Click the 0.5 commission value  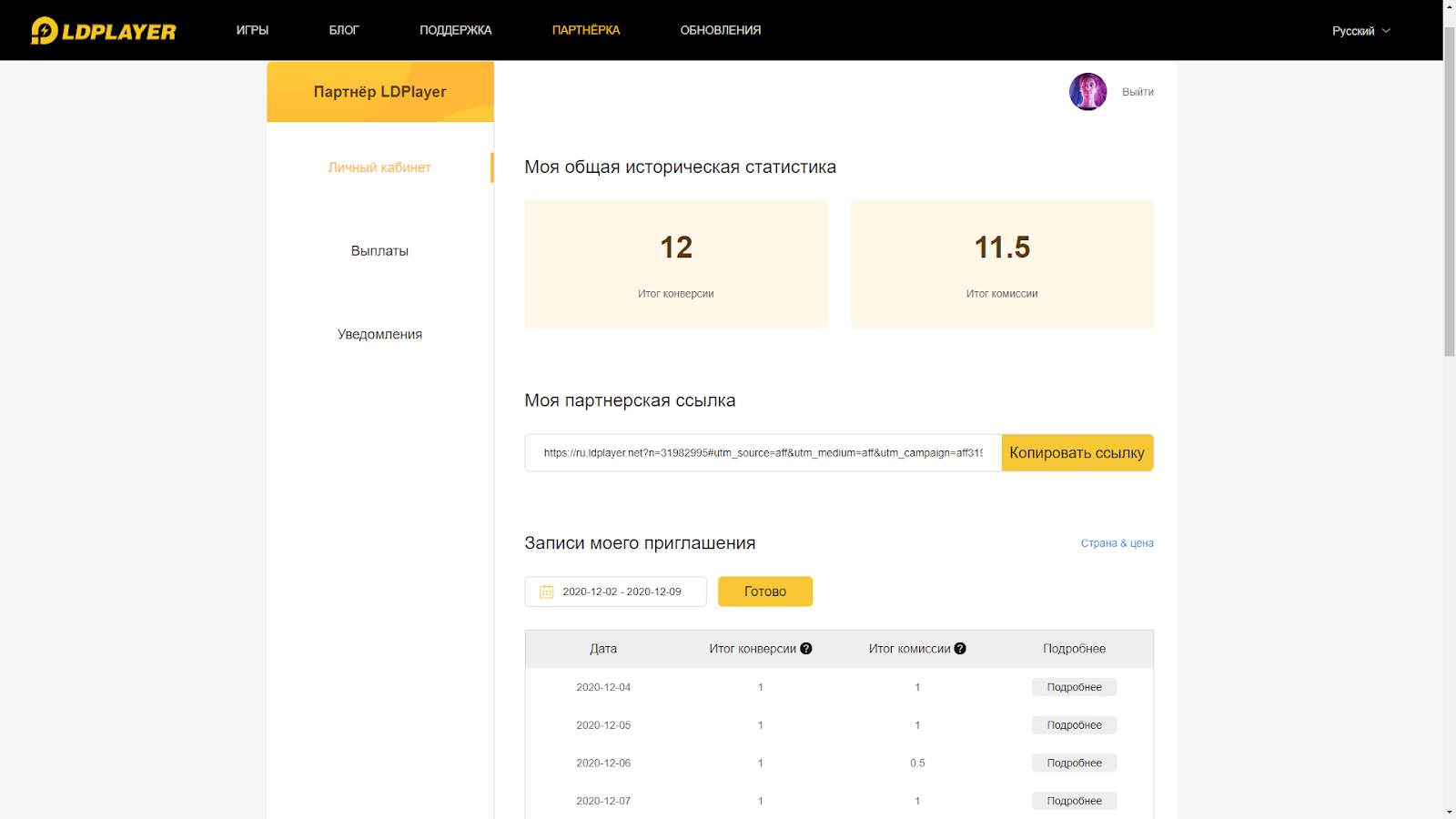tap(917, 763)
